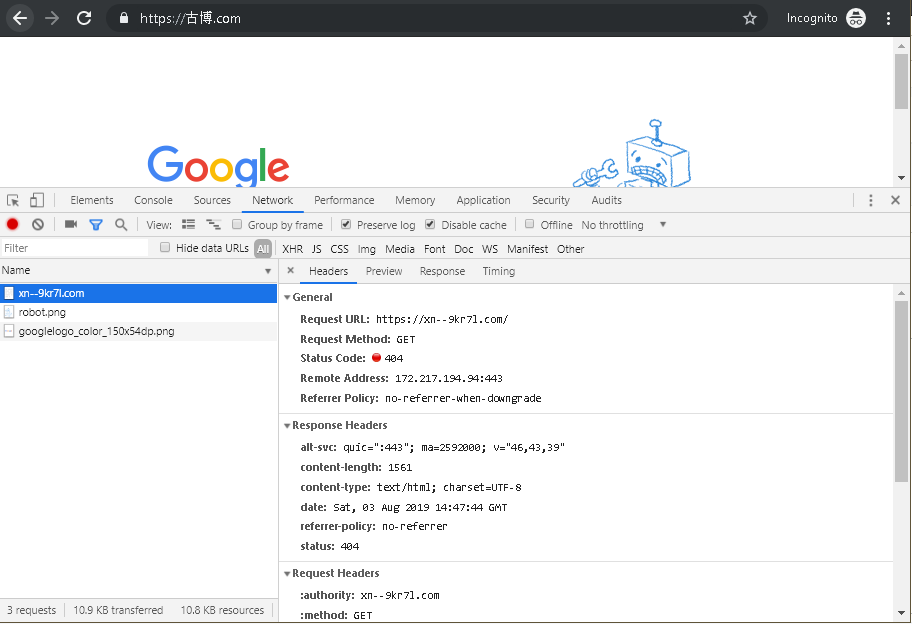Show the Timing tab of request

tap(498, 271)
